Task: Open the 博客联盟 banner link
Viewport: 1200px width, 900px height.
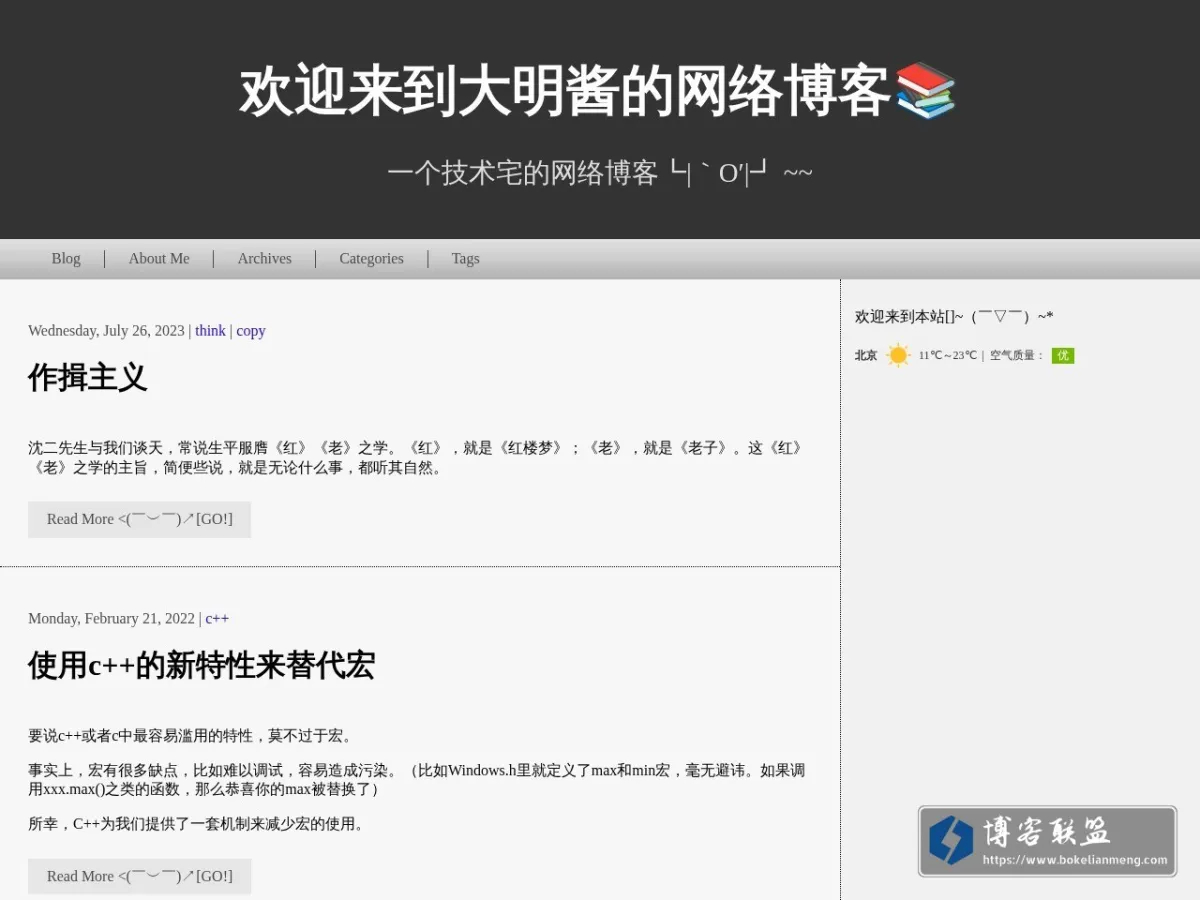Action: (x=1047, y=841)
